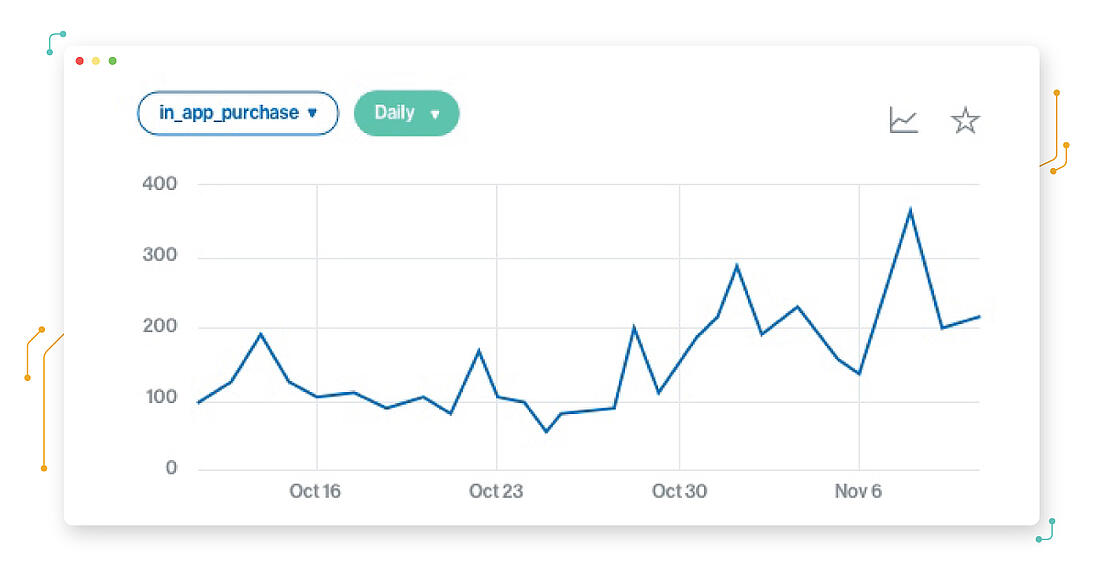Click the yellow minimize window dot
The image size is (1100, 572).
[96, 61]
